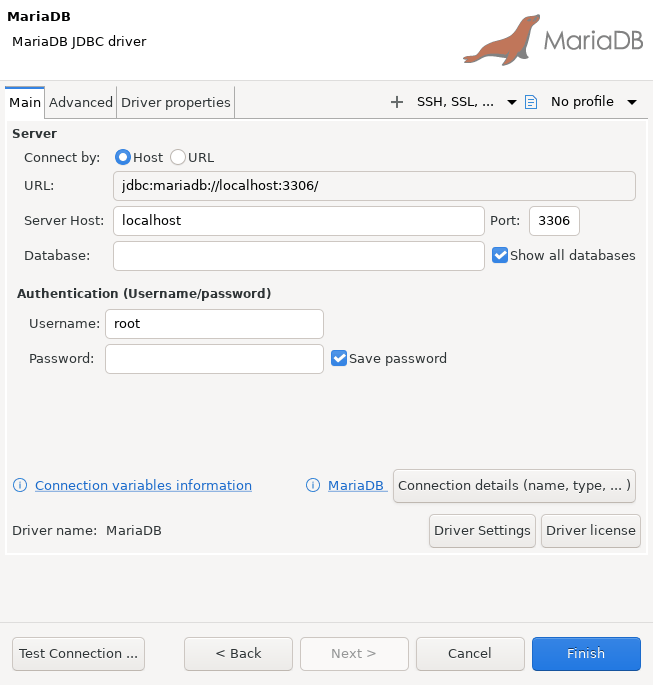
Task: Click Test Connection button
Action: coord(78,654)
